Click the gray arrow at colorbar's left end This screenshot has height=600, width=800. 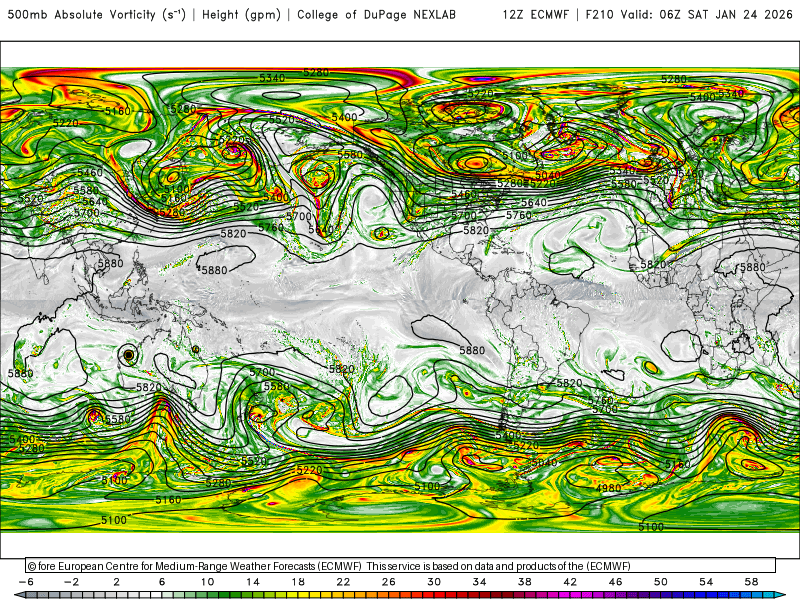(19, 595)
